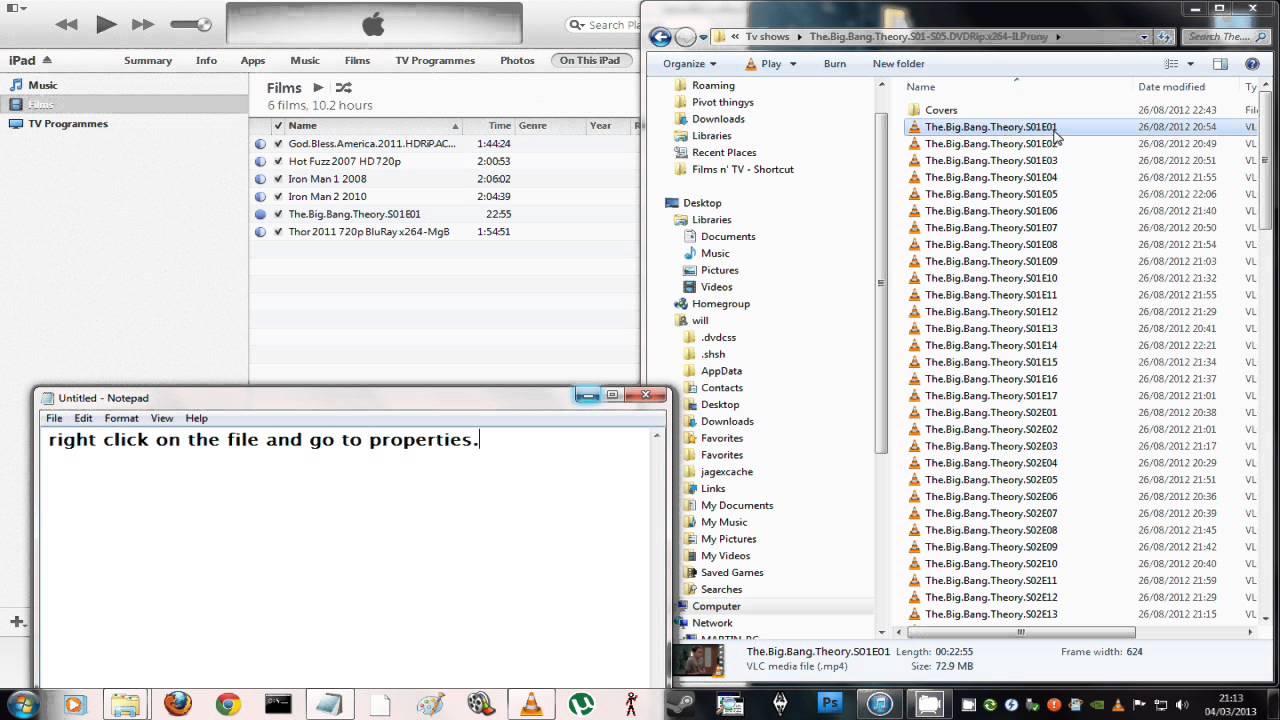Select The.Big.Bang.Theory.S02E01 file
1280x720 pixels.
pyautogui.click(x=991, y=412)
